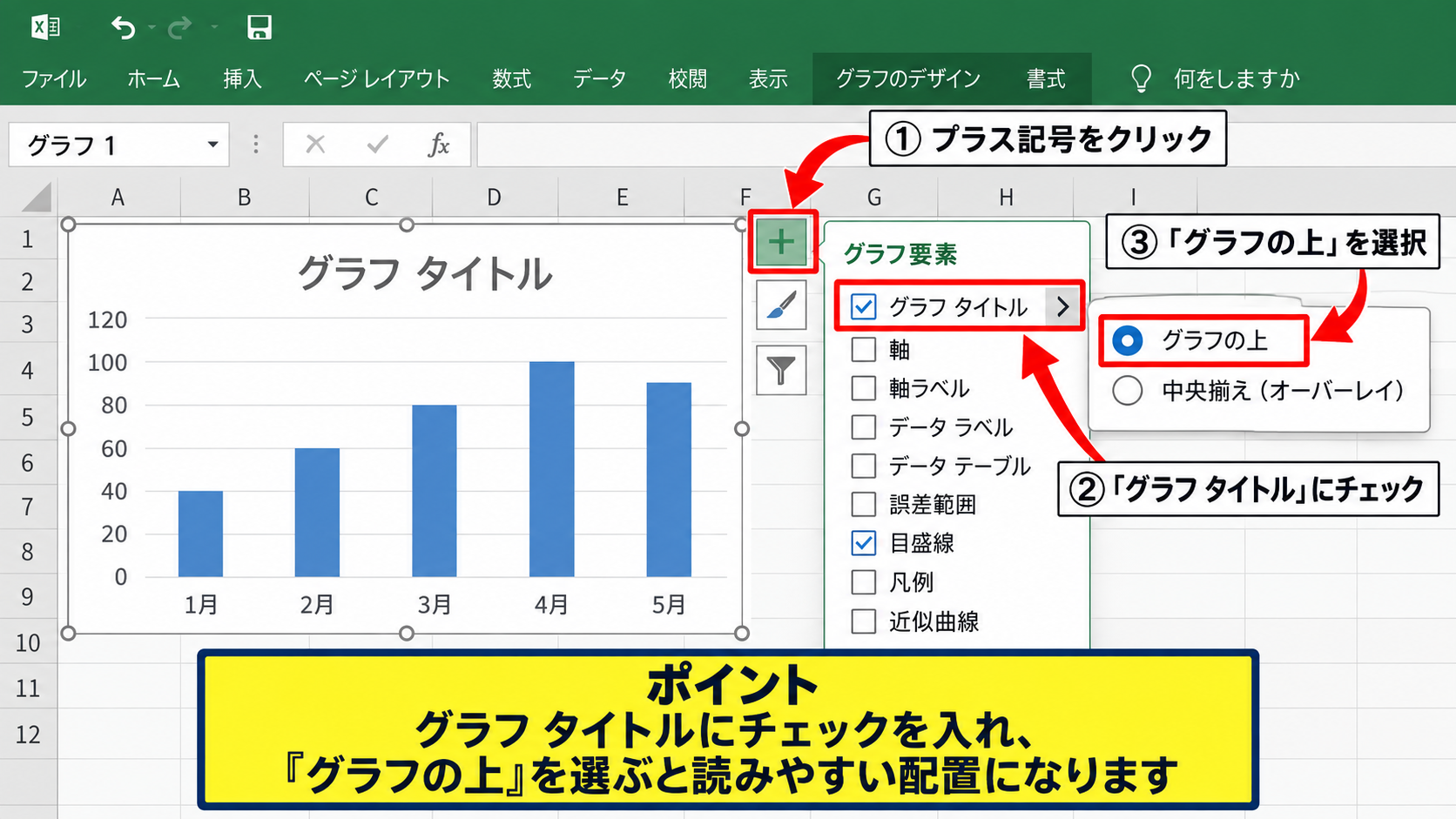Expand the グラフ タイトル submenu arrow
Image resolution: width=1456 pixels, height=819 pixels.
pyautogui.click(x=1062, y=306)
